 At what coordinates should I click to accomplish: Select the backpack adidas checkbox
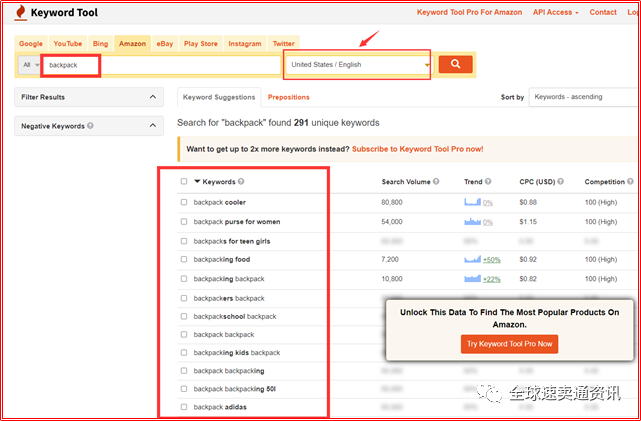tap(184, 407)
